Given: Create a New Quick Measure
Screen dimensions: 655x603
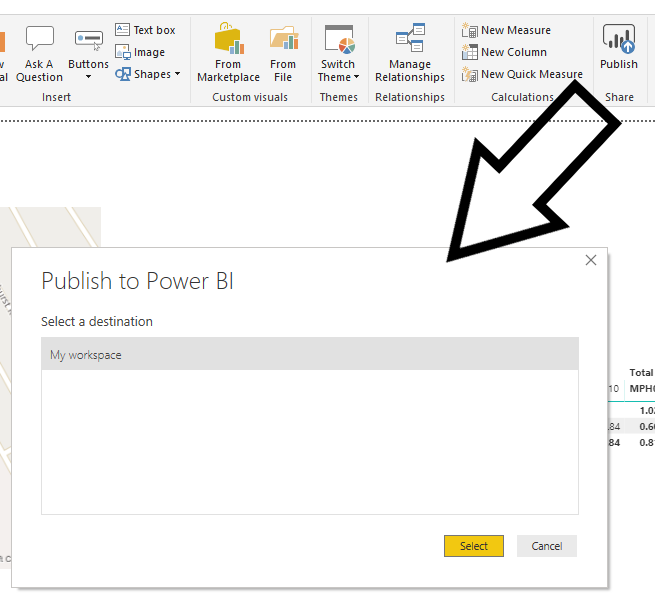Looking at the screenshot, I should click(522, 74).
